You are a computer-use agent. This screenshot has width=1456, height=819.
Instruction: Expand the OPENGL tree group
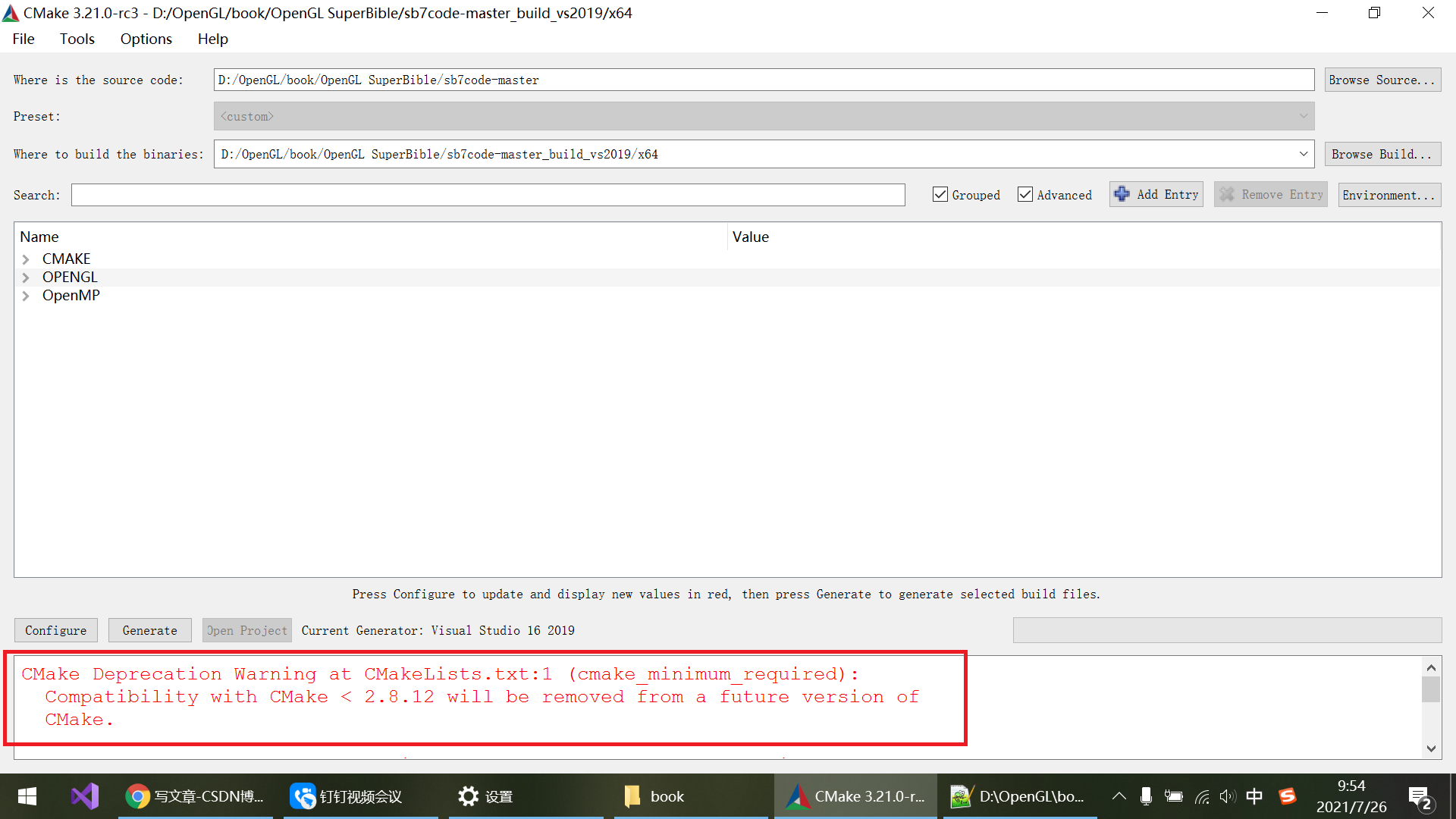point(26,277)
